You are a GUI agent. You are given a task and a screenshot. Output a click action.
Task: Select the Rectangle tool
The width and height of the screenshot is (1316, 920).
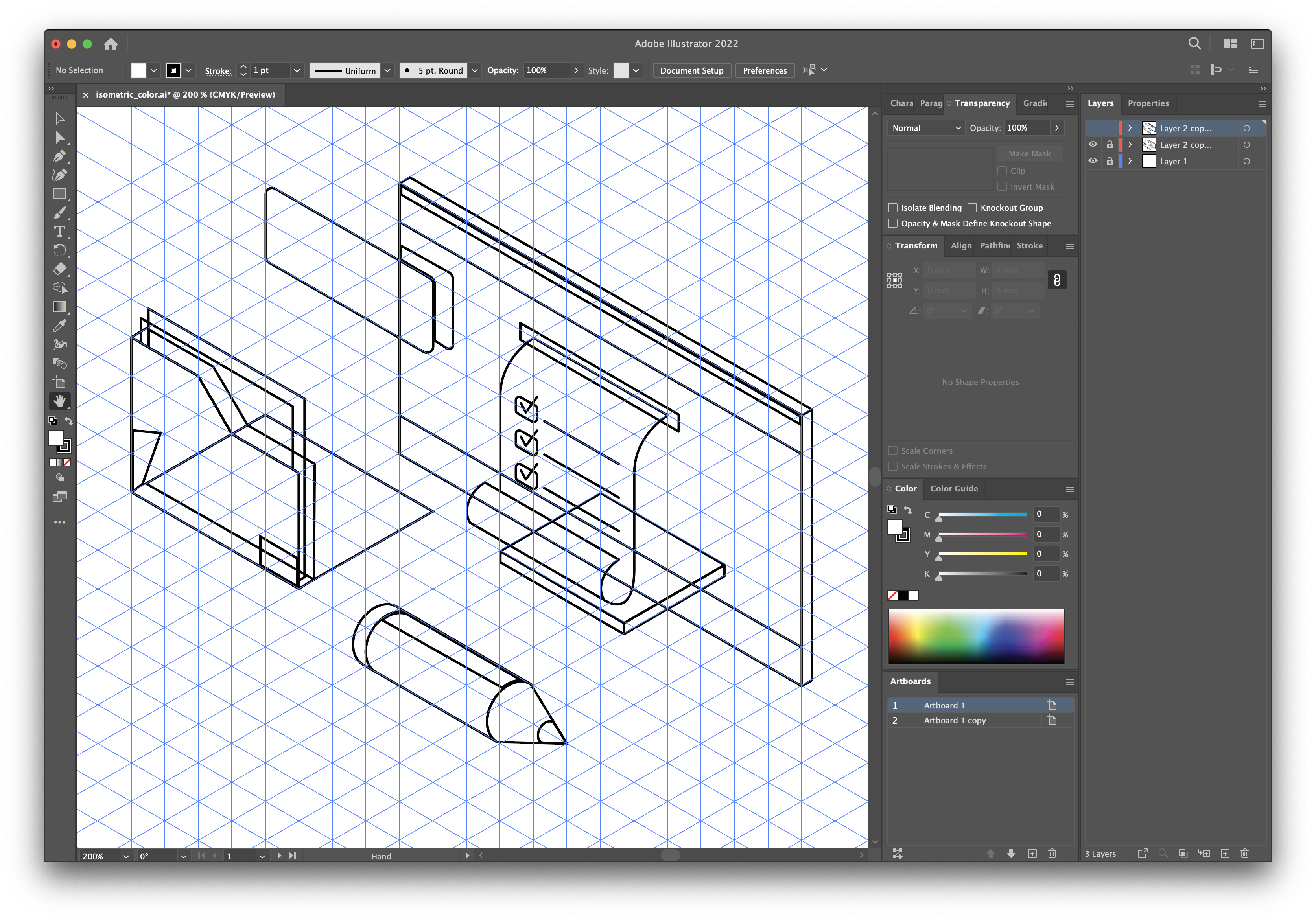[59, 193]
